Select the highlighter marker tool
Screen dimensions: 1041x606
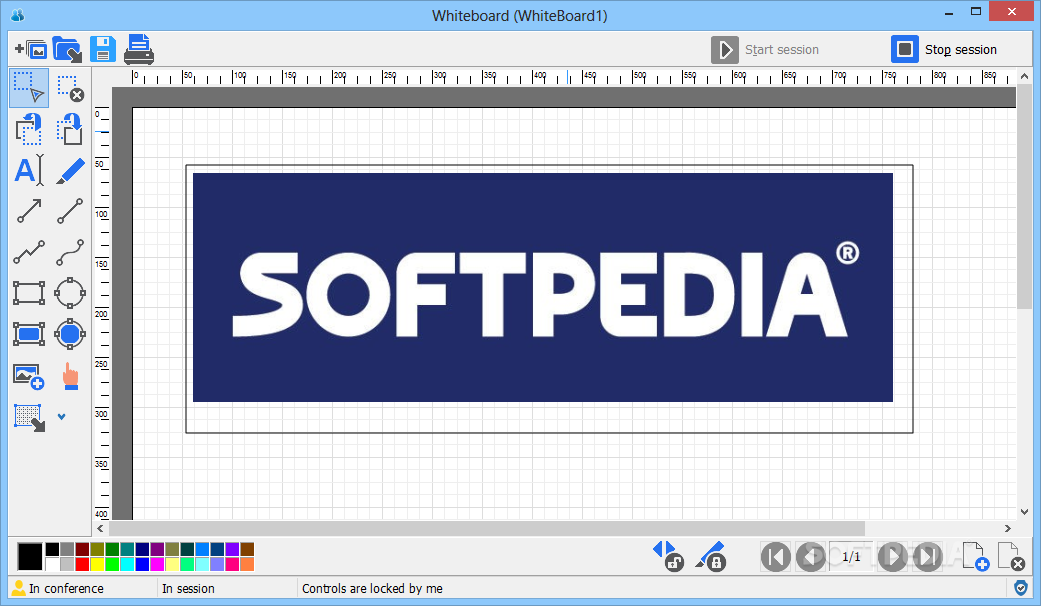click(70, 171)
